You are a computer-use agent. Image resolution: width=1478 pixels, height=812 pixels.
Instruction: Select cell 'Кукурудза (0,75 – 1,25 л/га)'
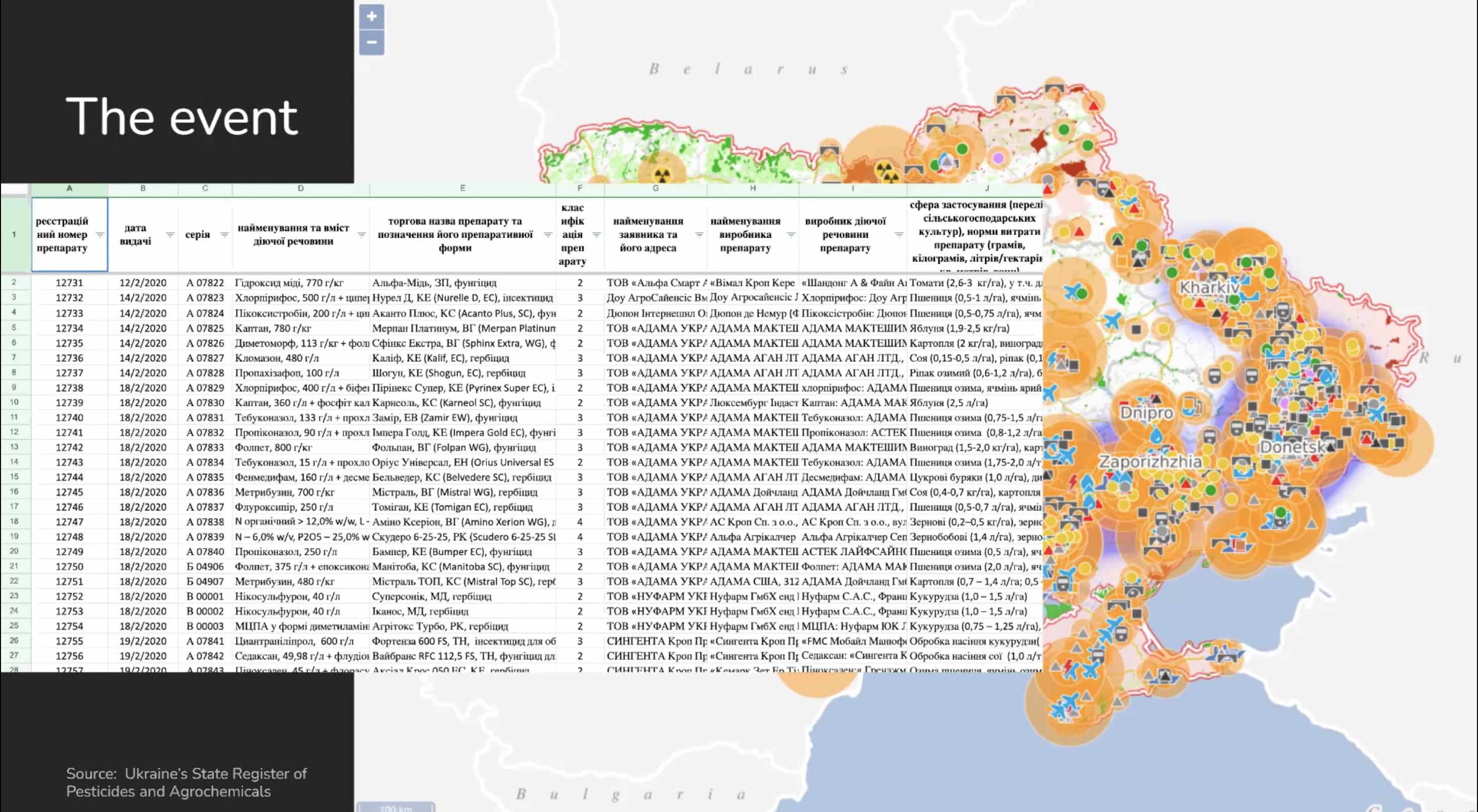975,626
